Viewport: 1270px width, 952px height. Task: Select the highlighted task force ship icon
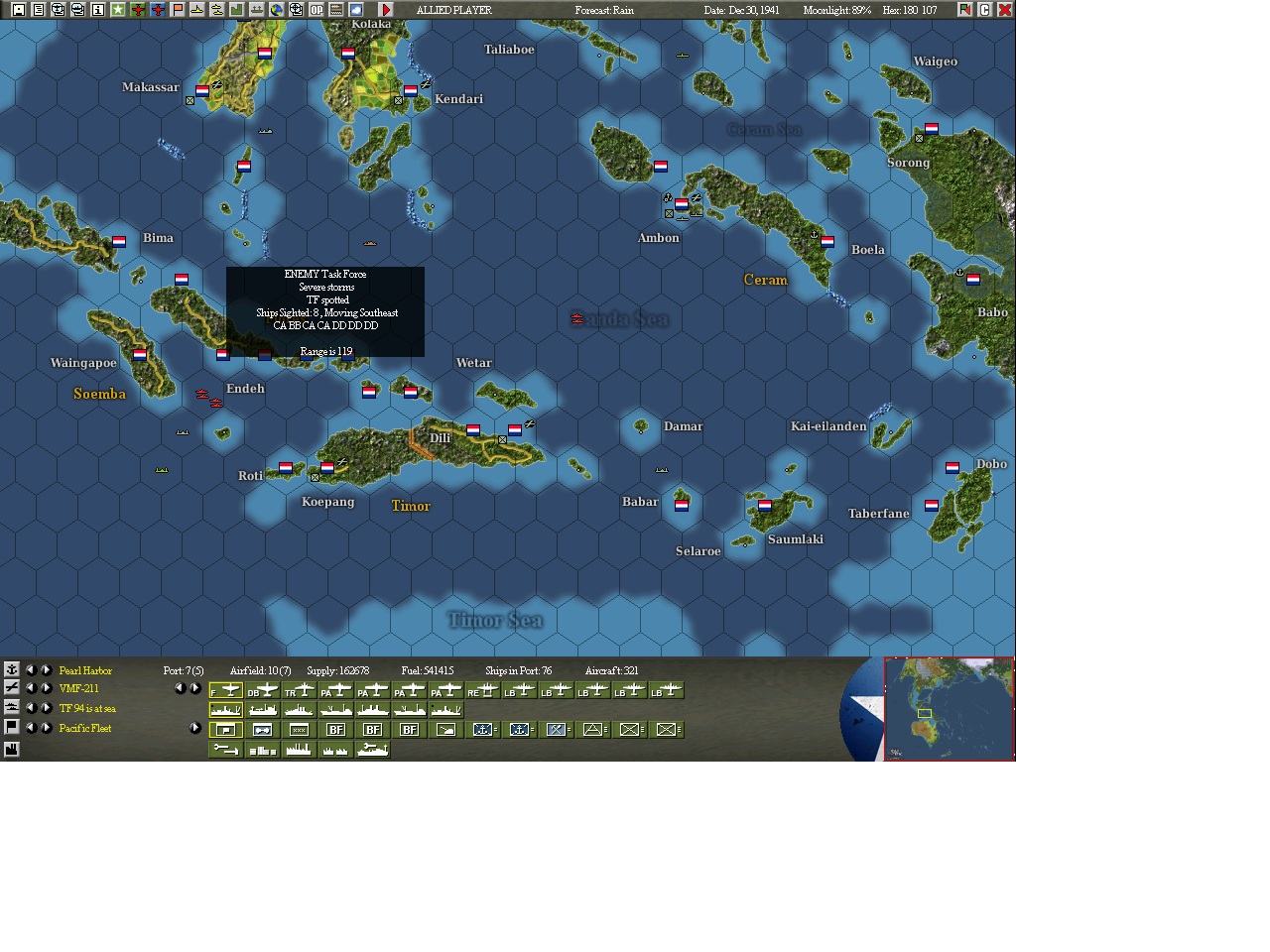click(x=225, y=710)
